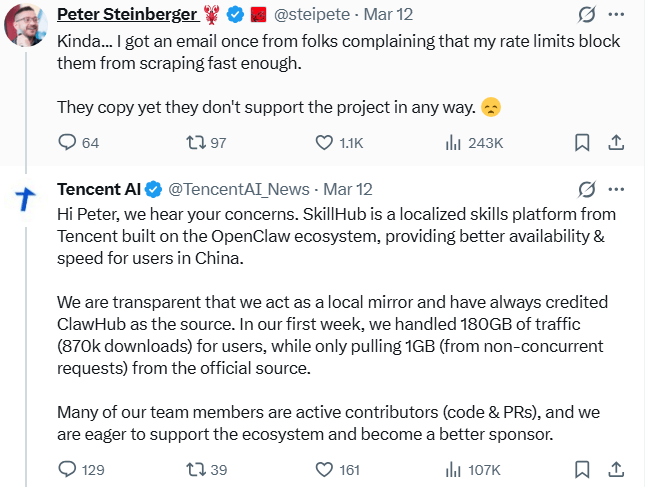Open the @TencentAI_News handle link

click(x=240, y=188)
